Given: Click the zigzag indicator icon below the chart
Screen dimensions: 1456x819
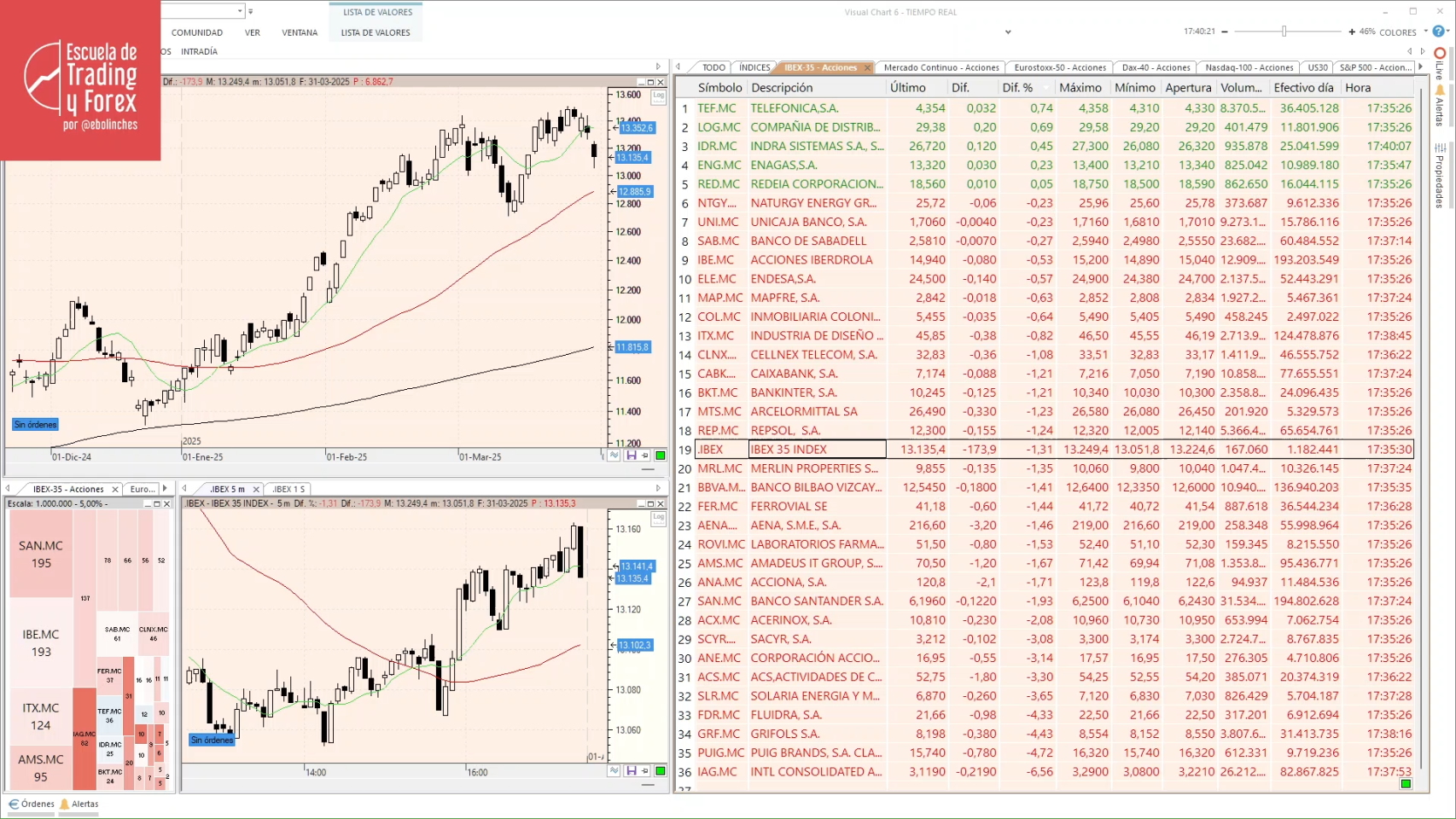Looking at the screenshot, I should pos(613,455).
